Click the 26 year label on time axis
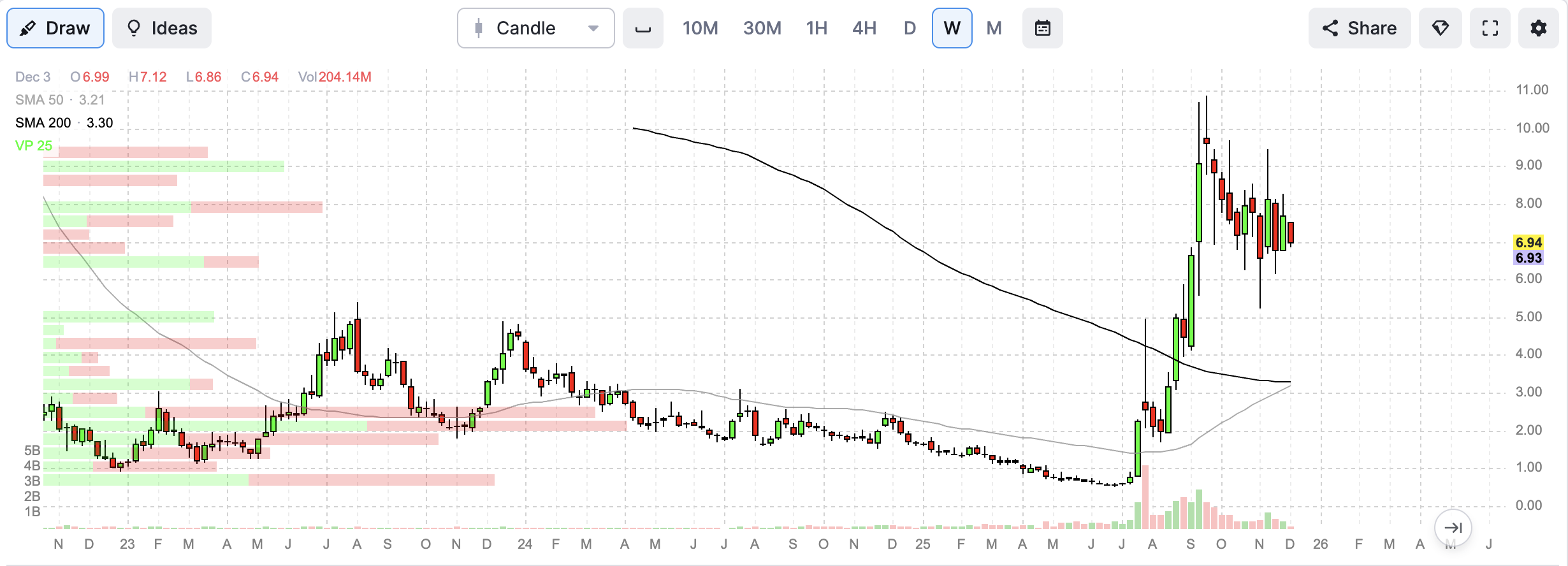This screenshot has width=1568, height=566. coord(1321,544)
